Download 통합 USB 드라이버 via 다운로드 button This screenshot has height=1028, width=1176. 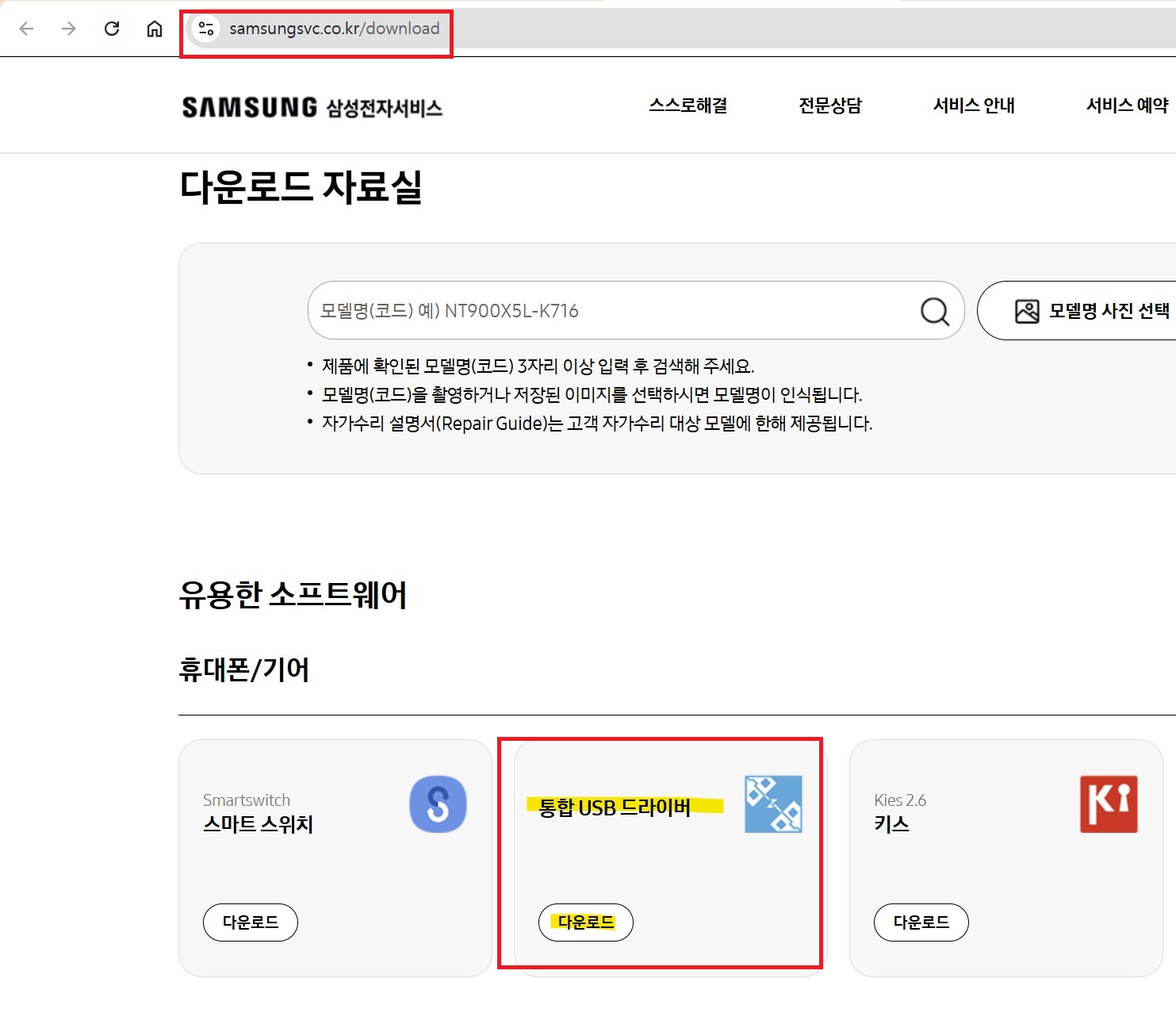[x=586, y=923]
